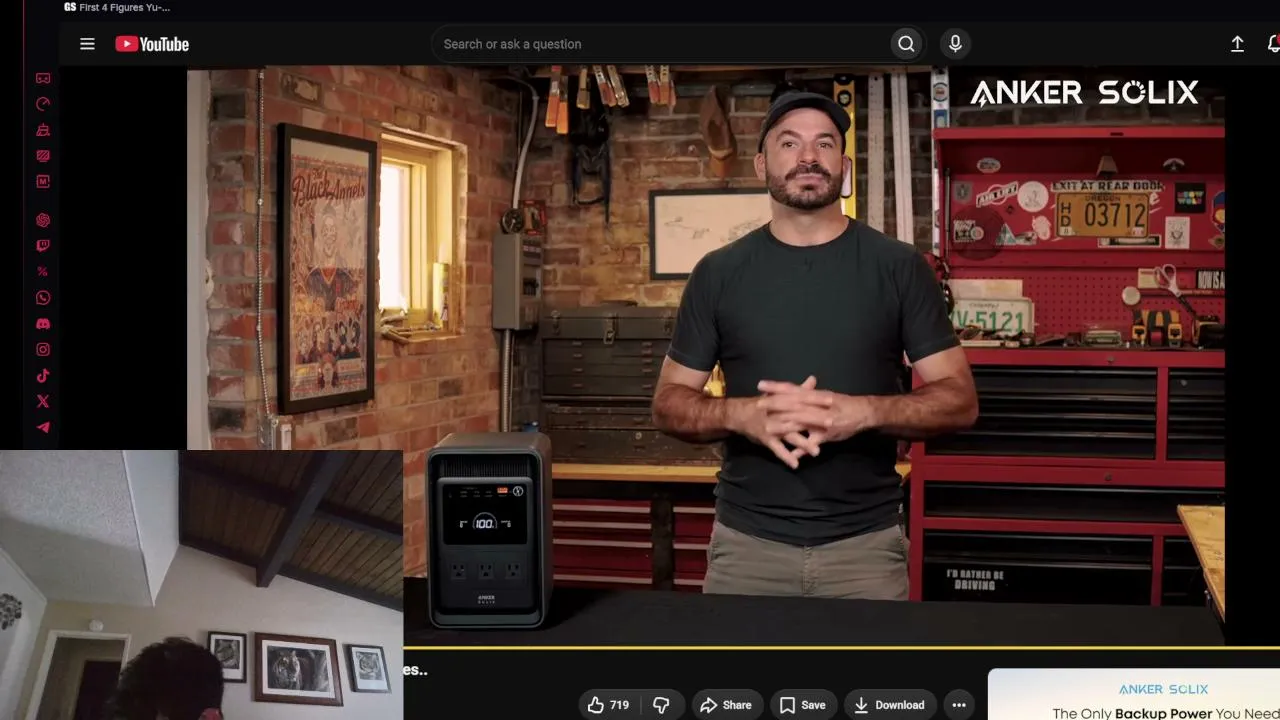
Task: Open Telegram in the sidebar
Action: pyautogui.click(x=43, y=428)
